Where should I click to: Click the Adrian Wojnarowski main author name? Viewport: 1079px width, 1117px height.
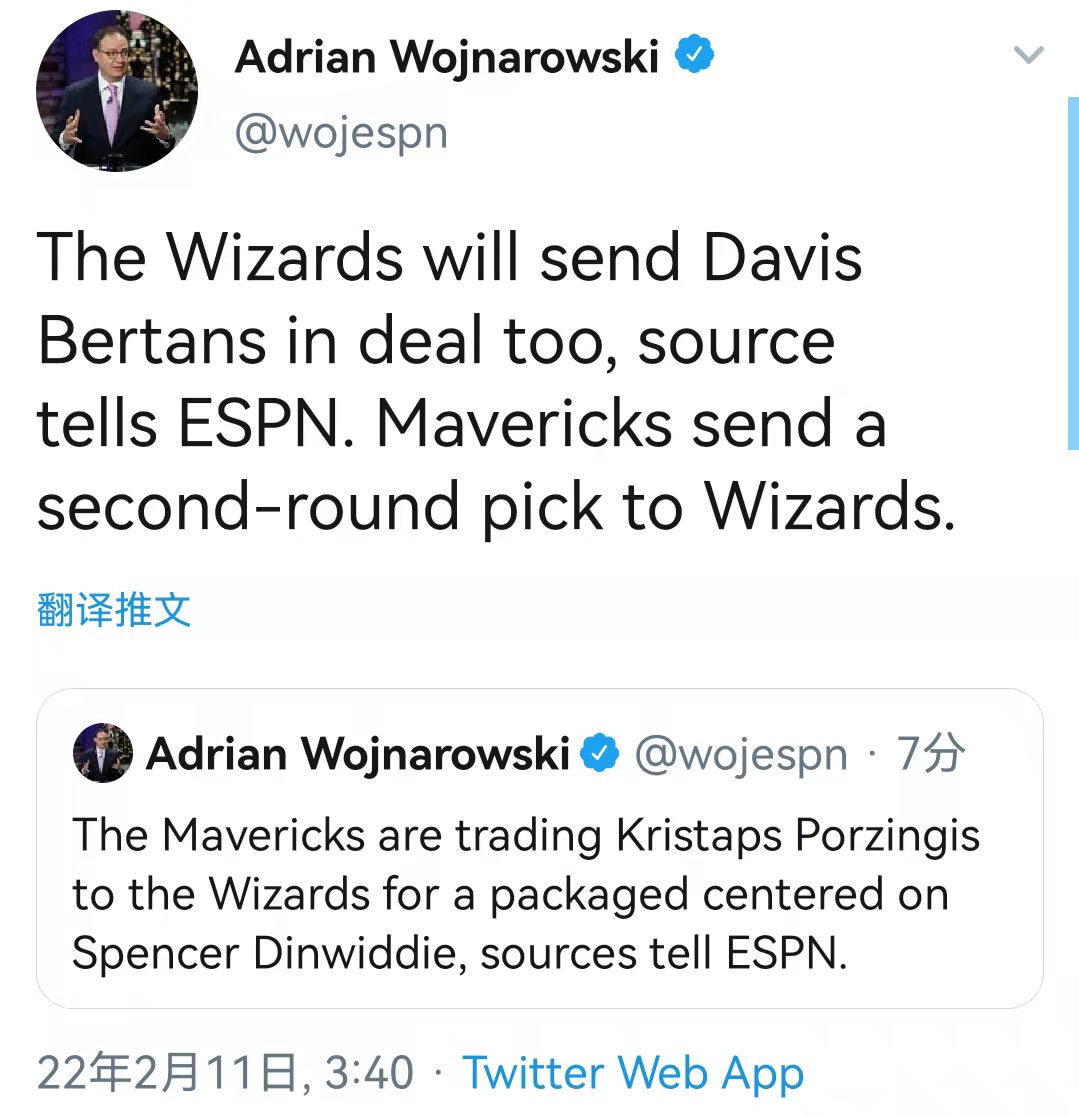tap(447, 56)
